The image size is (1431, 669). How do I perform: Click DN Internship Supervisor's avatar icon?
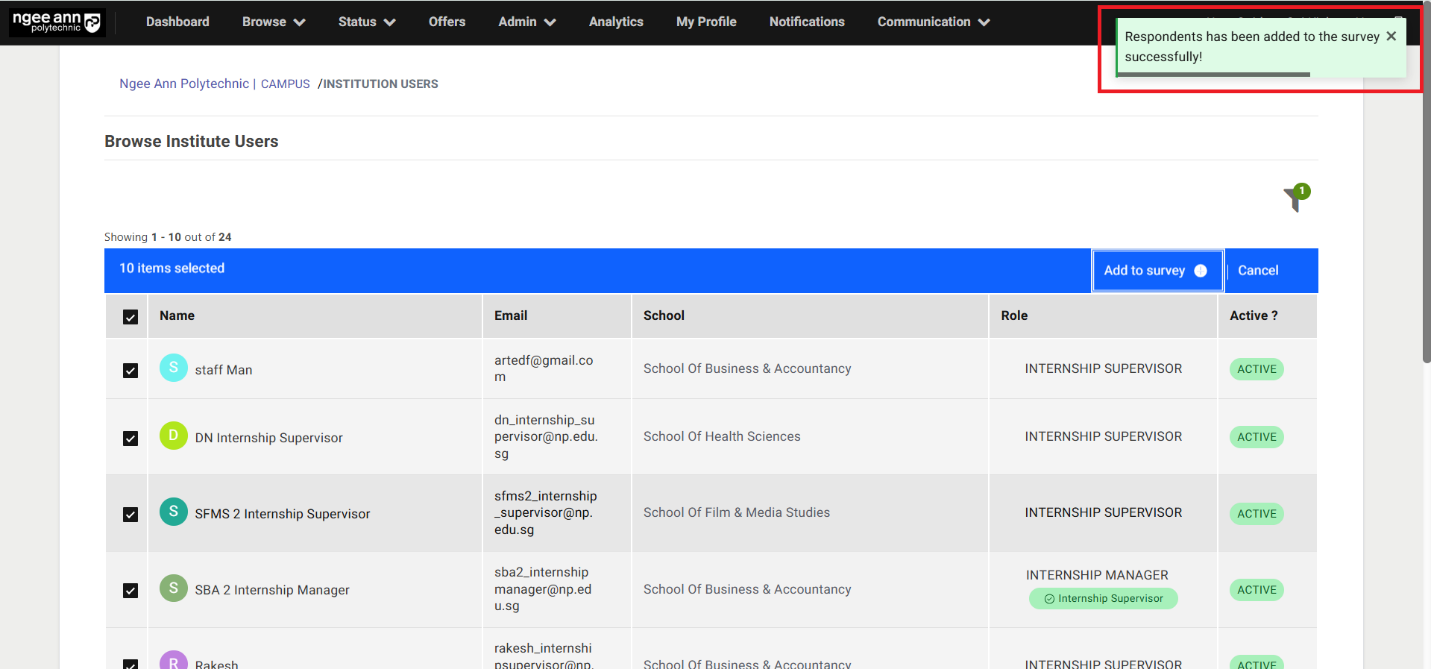point(173,436)
